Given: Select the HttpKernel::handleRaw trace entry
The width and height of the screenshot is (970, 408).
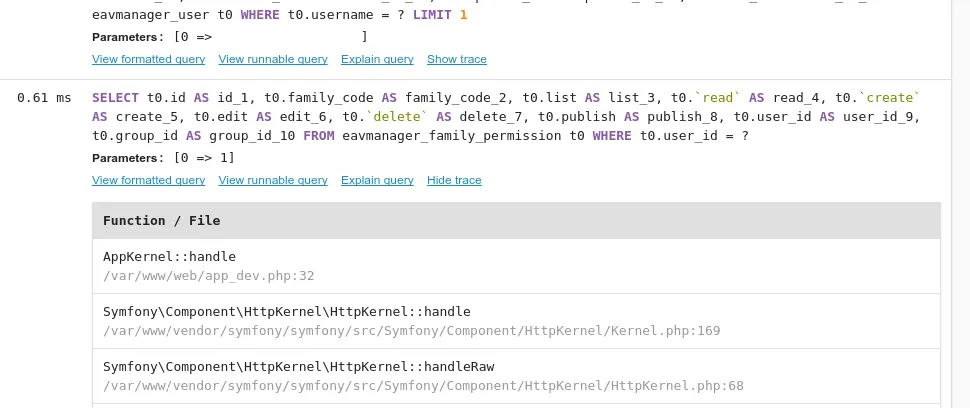Looking at the screenshot, I should point(298,366).
